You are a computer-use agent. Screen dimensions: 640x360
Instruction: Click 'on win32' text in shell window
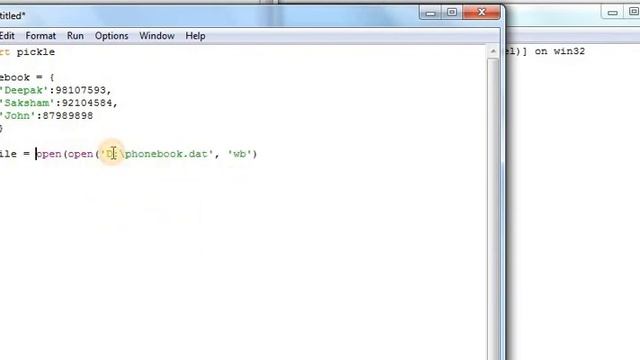560,51
